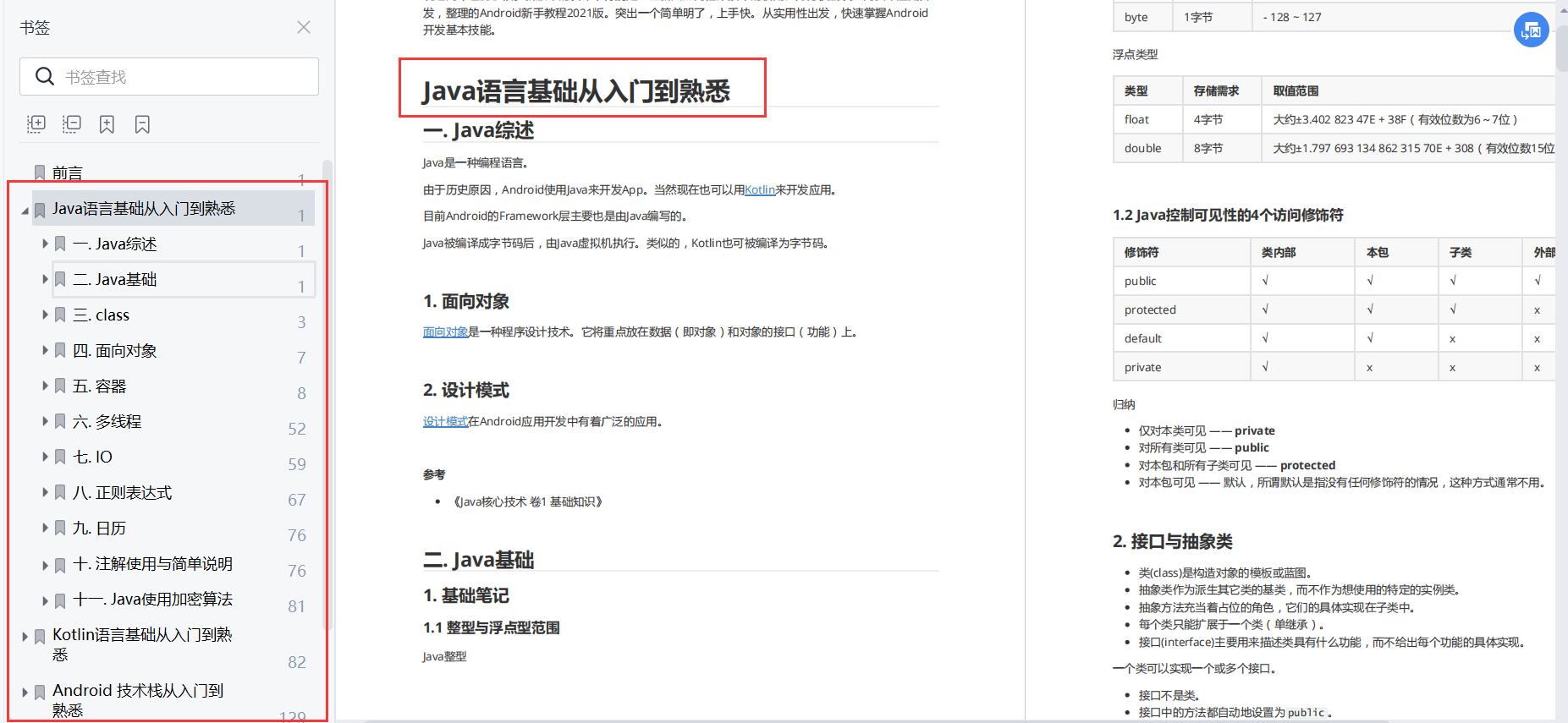The image size is (1568, 723).
Task: Click the 1.2 Java控制可见性 heading
Action: (x=1228, y=215)
